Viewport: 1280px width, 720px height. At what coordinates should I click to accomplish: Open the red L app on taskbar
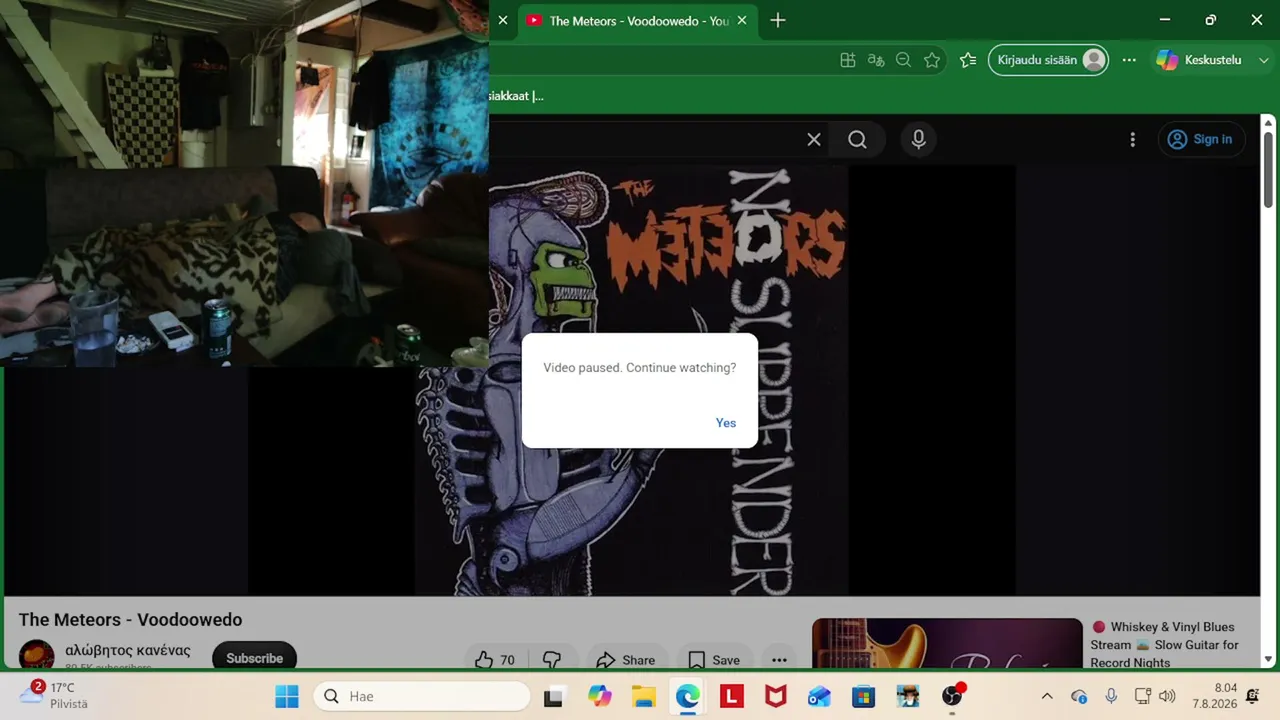732,696
